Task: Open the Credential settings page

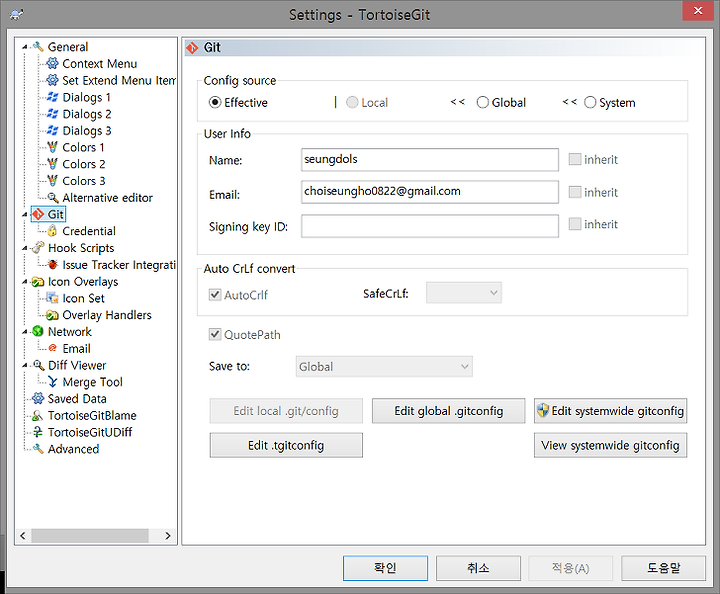Action: pyautogui.click(x=89, y=231)
